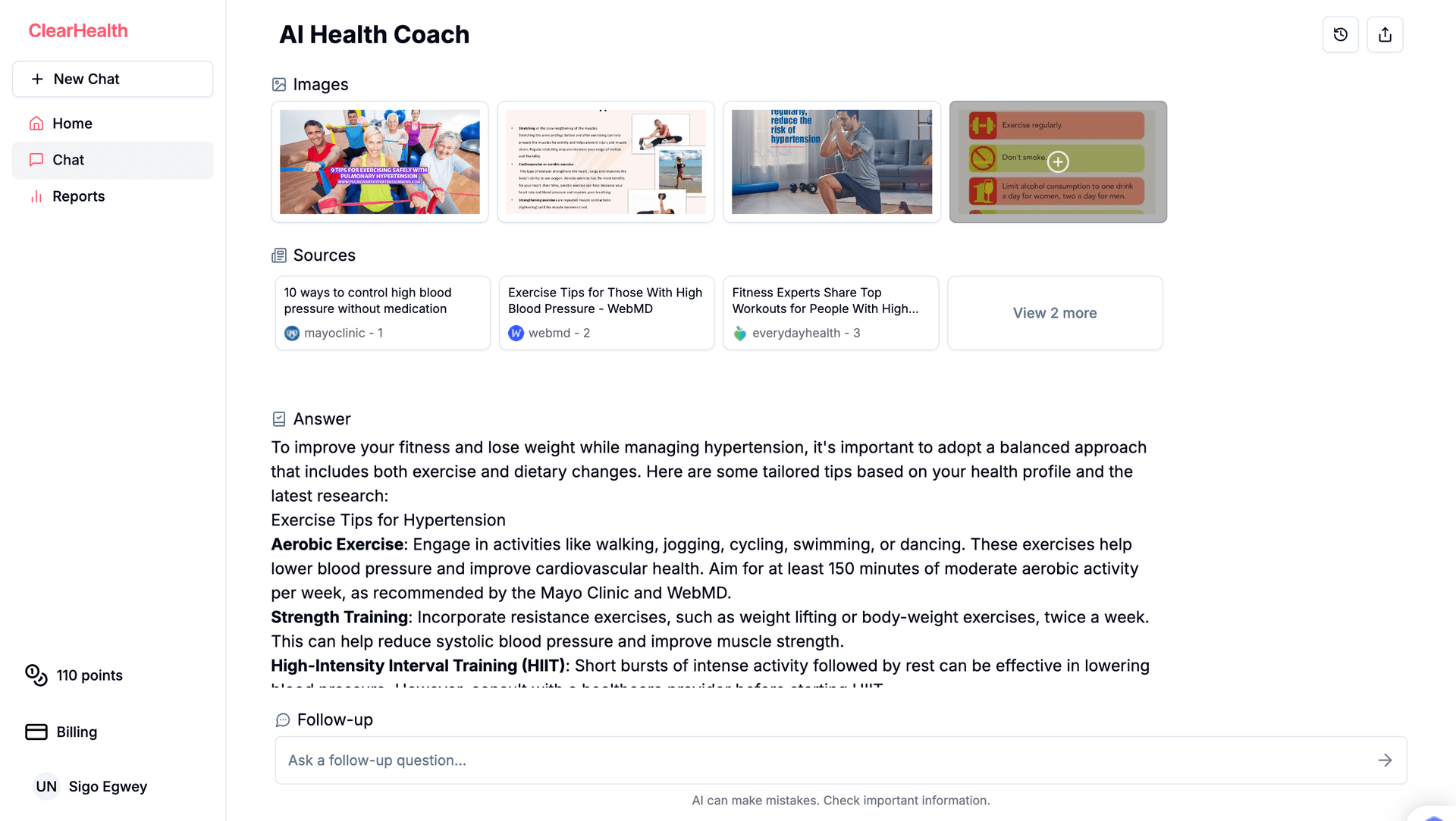View 2 more sources
Screen dimensions: 1456x821
point(1055,313)
